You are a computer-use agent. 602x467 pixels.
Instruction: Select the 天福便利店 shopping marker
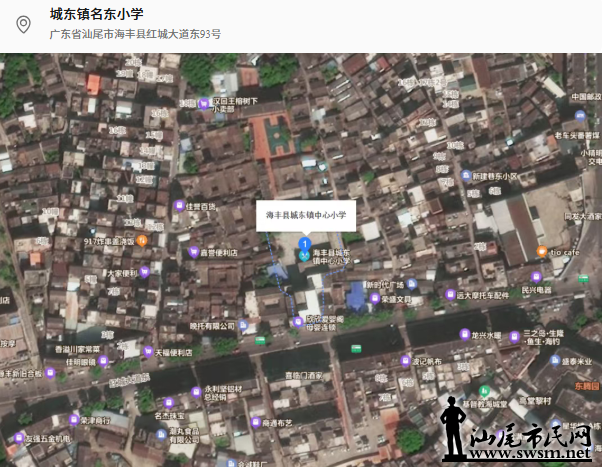[x=147, y=352]
